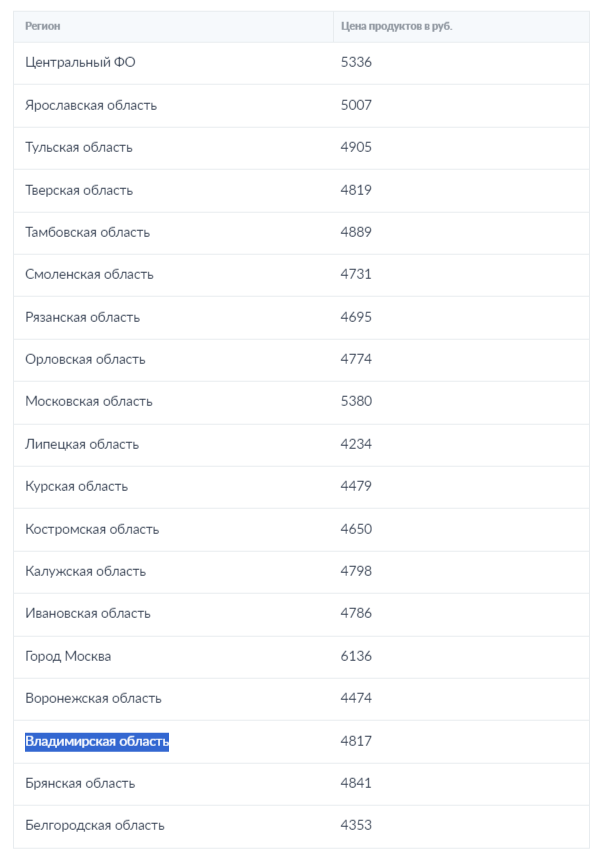The height and width of the screenshot is (857, 607).
Task: Select the "Белгородская область" cell
Action: [95, 826]
